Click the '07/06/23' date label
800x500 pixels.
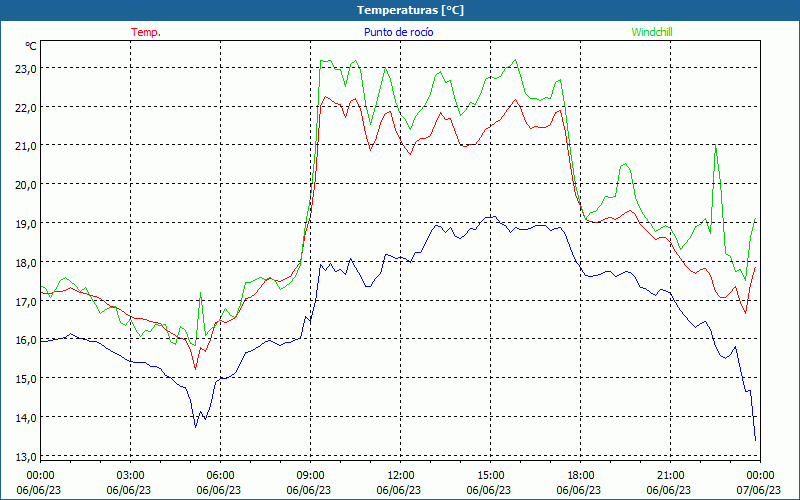coord(759,490)
